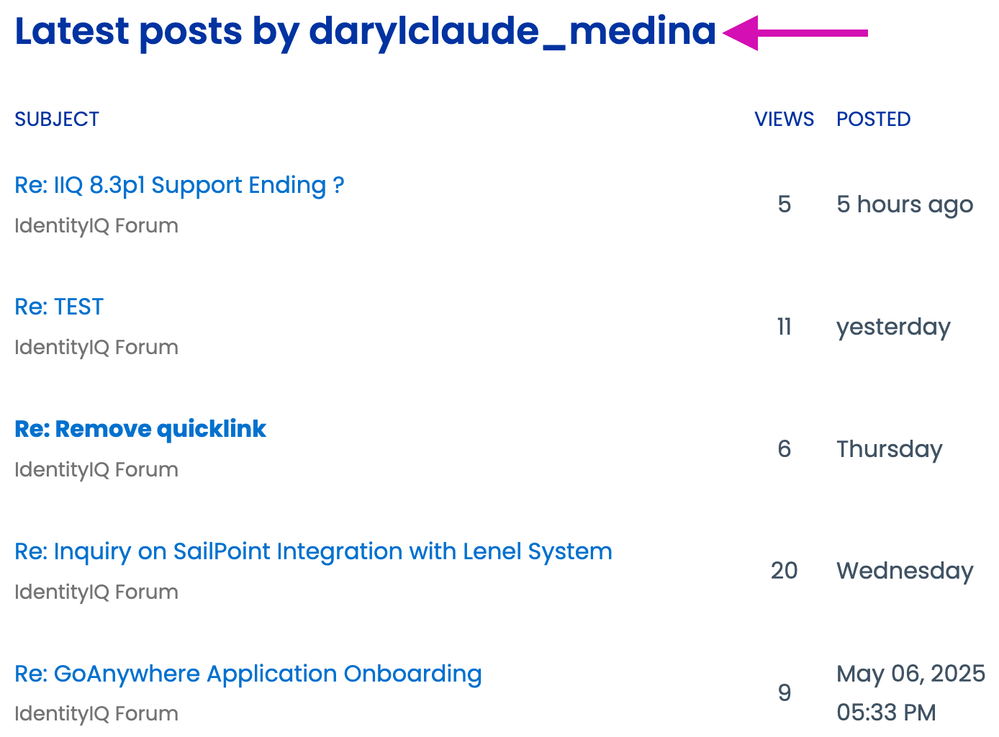
Task: Open the GoAnywhere Application Onboarding post
Action: click(x=248, y=673)
